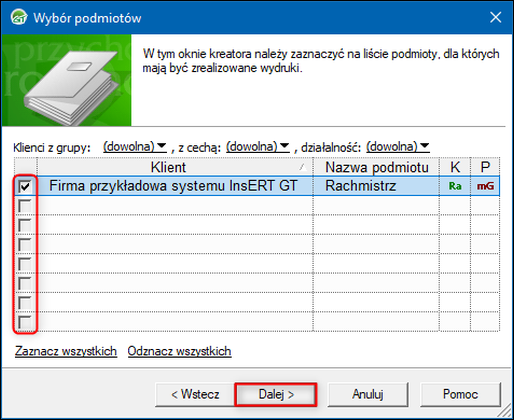Click the Odznacz wszystkich link

click(179, 351)
